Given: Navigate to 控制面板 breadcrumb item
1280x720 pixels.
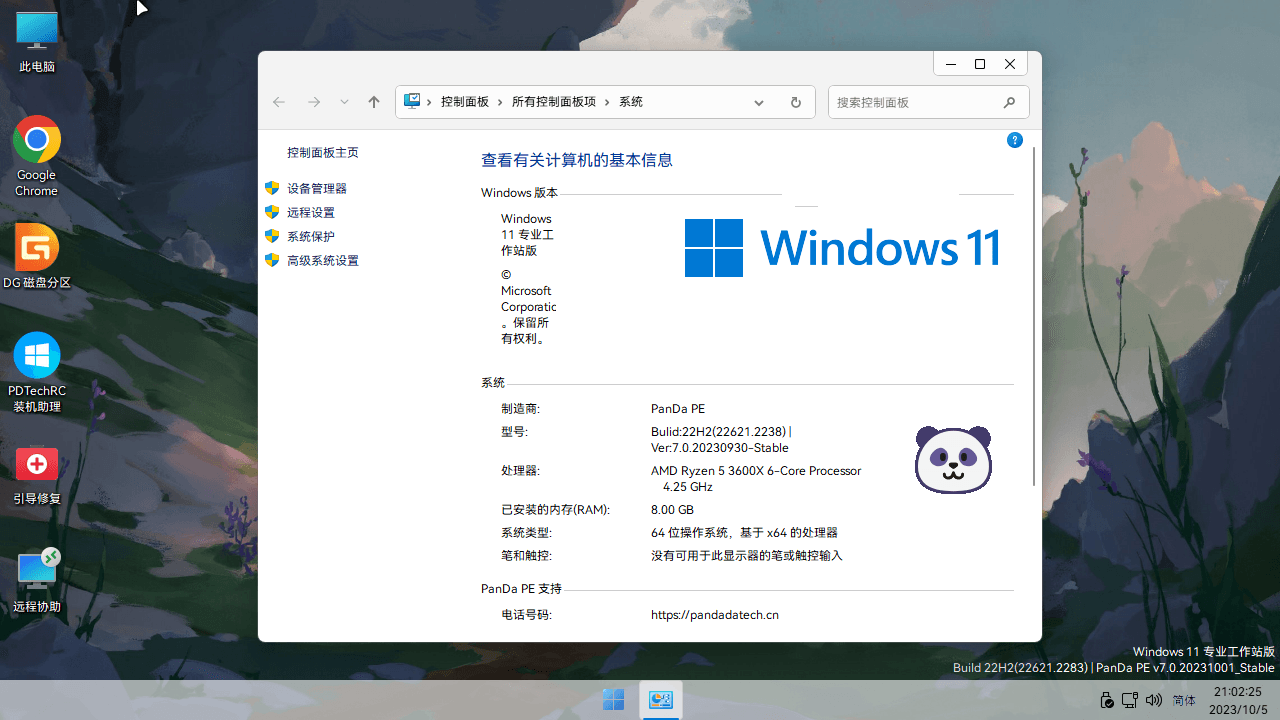Looking at the screenshot, I should [465, 102].
